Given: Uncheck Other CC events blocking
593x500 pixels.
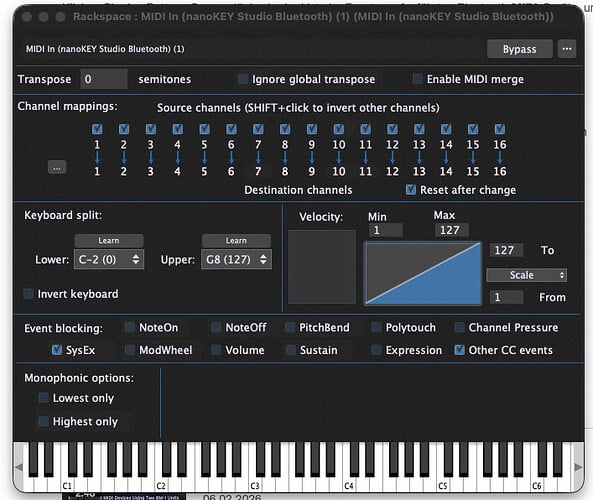Looking at the screenshot, I should (x=459, y=350).
